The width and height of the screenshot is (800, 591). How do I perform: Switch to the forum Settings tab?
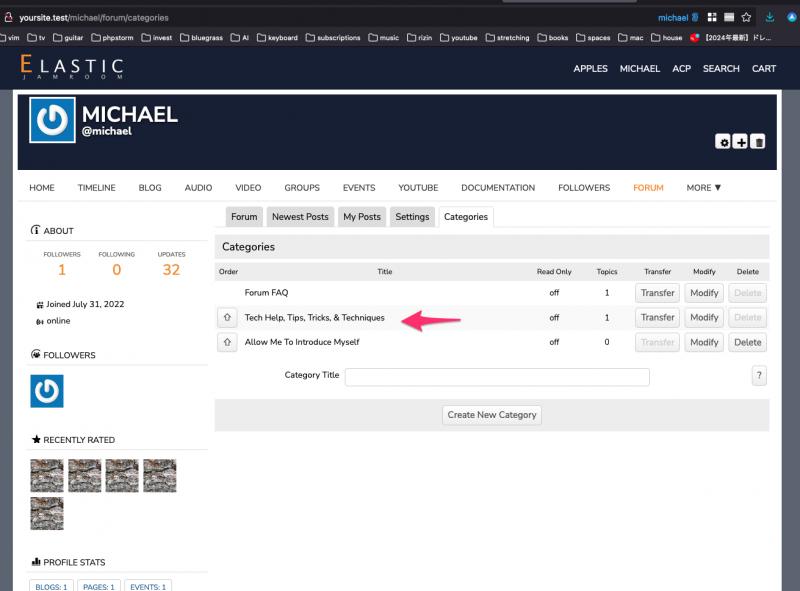(x=411, y=217)
